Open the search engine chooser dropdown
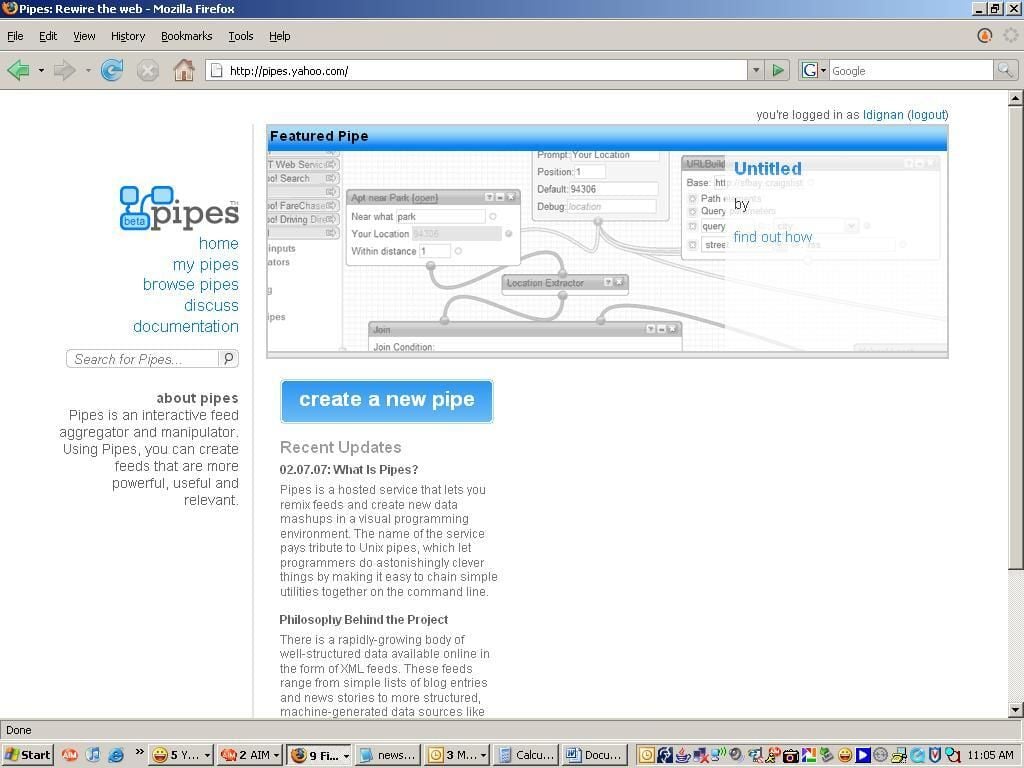Viewport: 1024px width, 768px height. [x=823, y=70]
